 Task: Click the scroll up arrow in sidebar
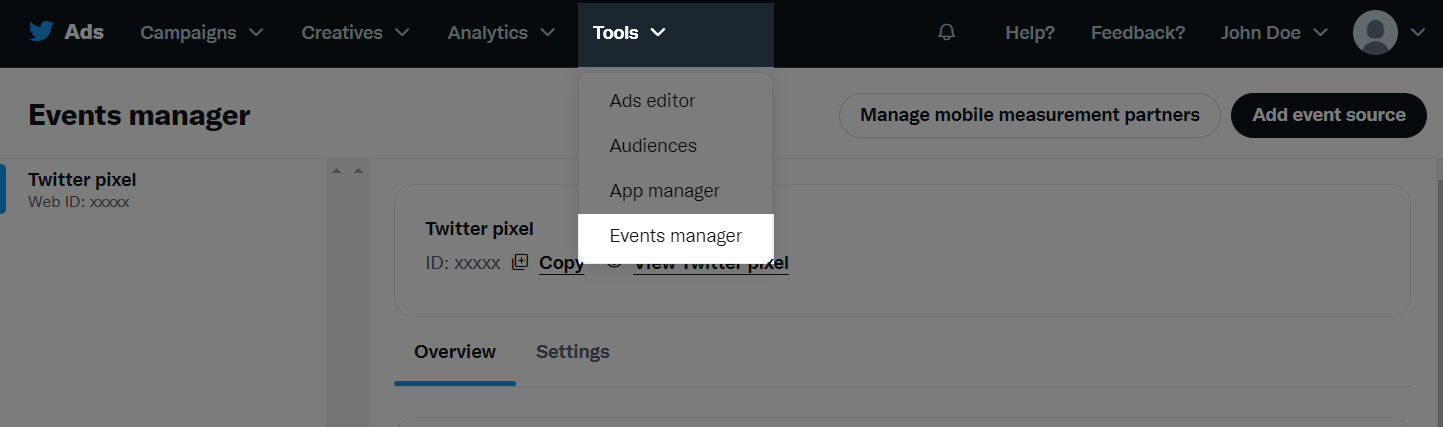337,171
